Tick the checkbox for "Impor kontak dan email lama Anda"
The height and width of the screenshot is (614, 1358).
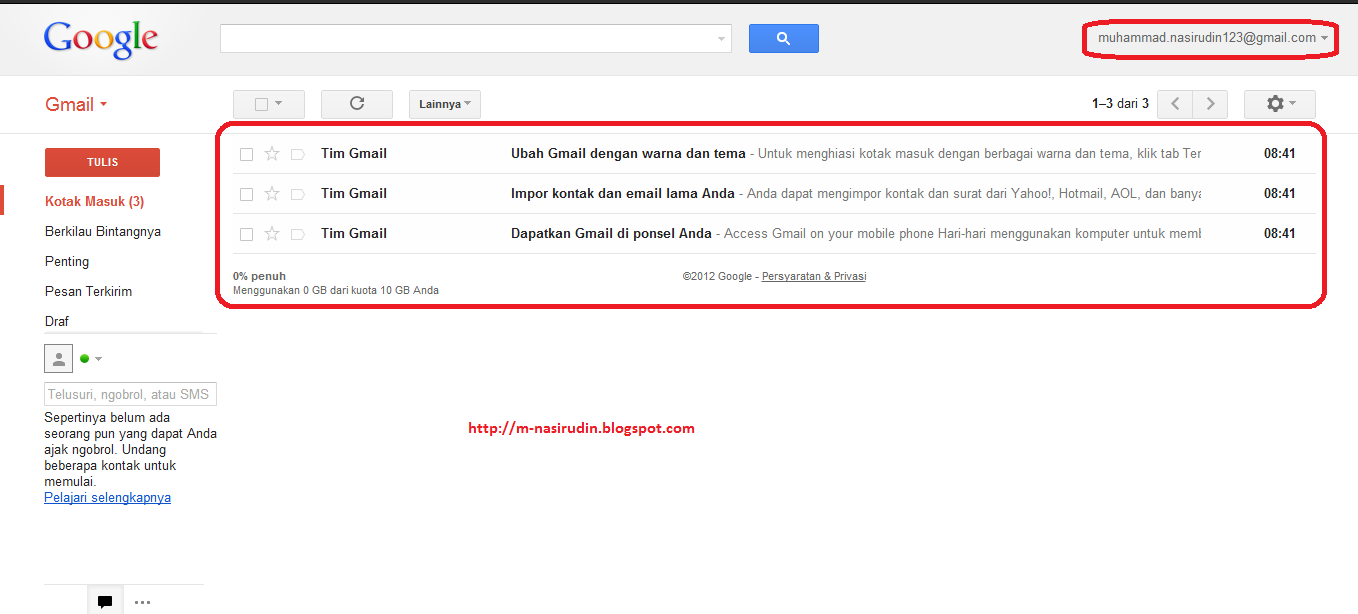246,194
